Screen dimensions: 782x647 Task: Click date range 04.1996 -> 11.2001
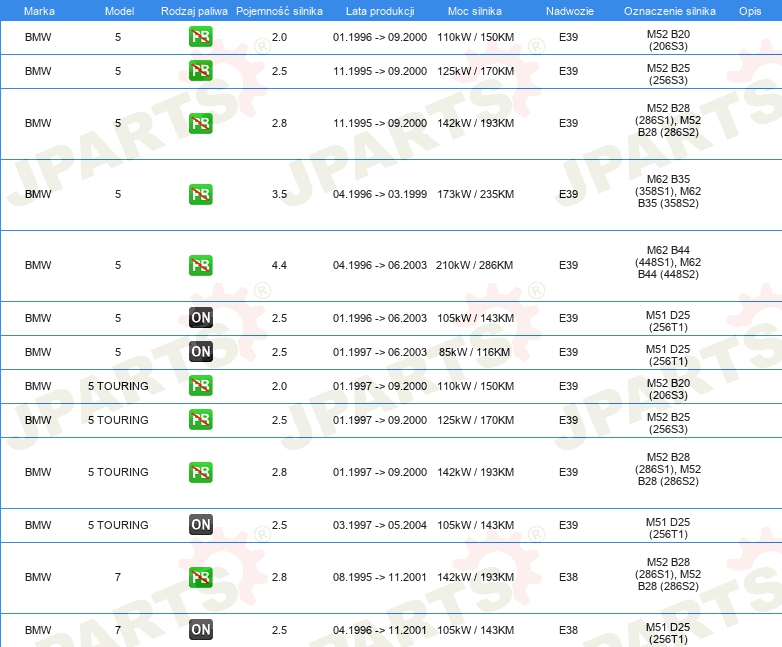click(380, 630)
